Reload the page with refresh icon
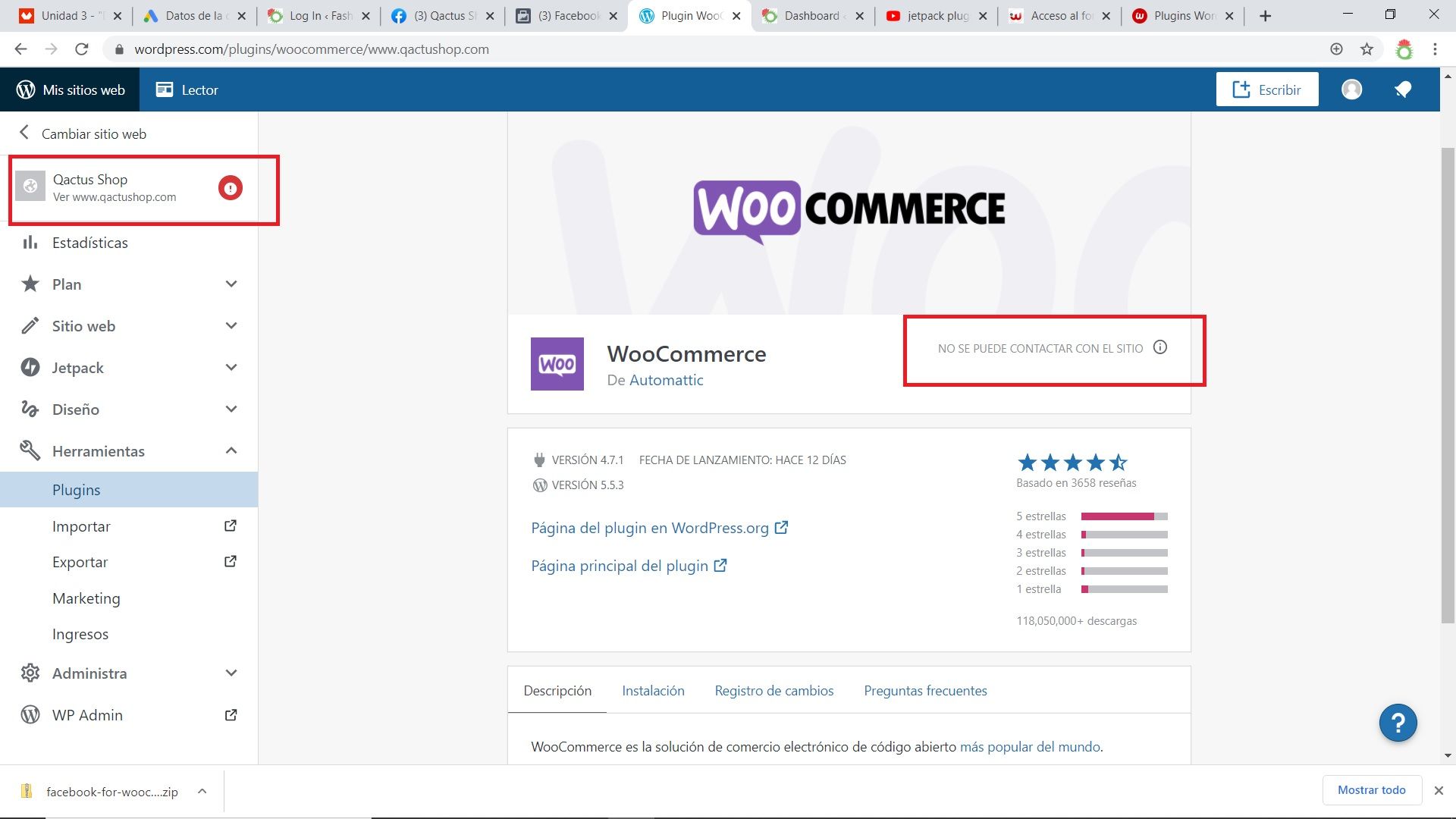The width and height of the screenshot is (1456, 819). pyautogui.click(x=82, y=49)
